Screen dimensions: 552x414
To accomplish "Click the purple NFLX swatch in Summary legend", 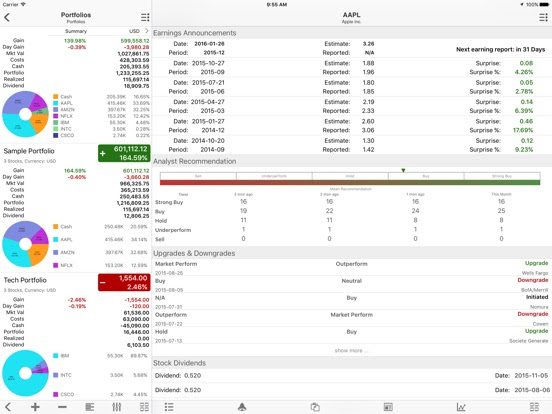I will pyautogui.click(x=56, y=116).
